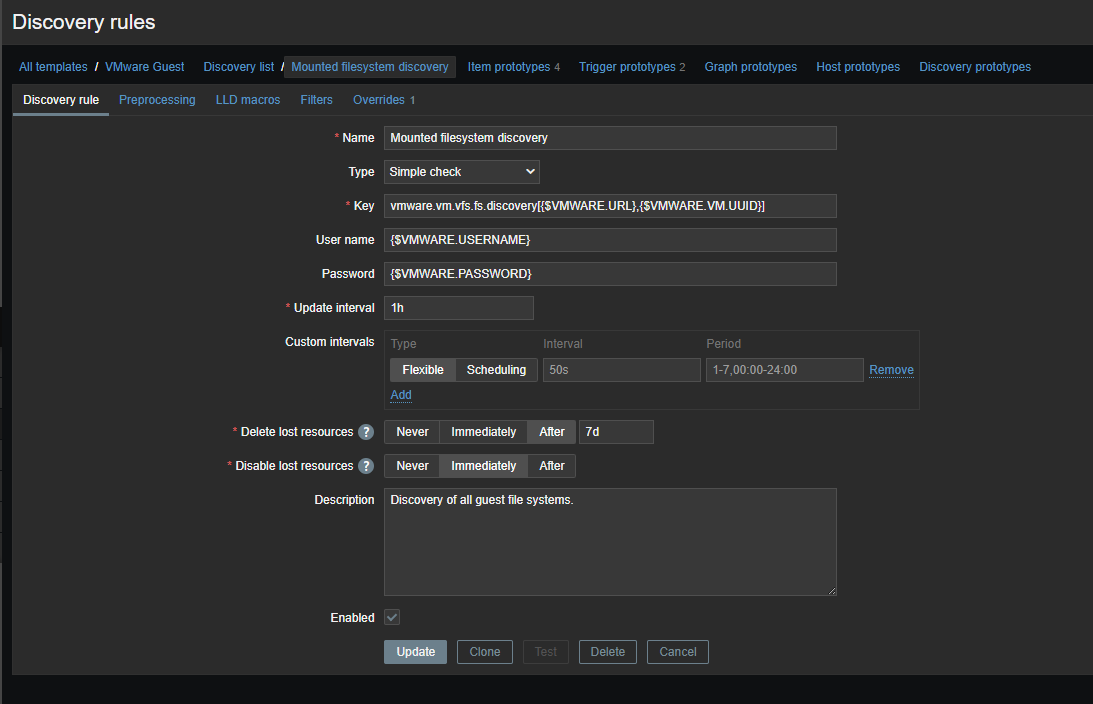1093x704 pixels.
Task: Toggle the Enabled checkbox
Action: coord(392,618)
